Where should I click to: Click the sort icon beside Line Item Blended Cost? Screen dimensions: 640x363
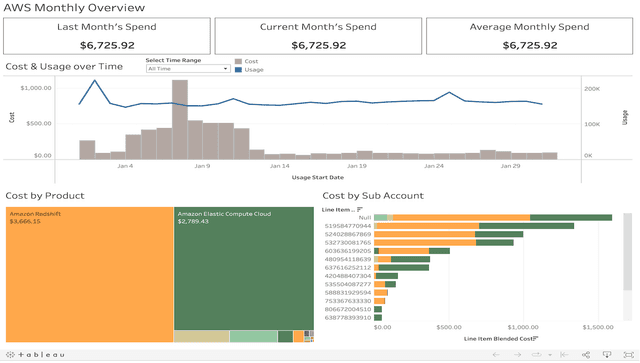click(536, 339)
